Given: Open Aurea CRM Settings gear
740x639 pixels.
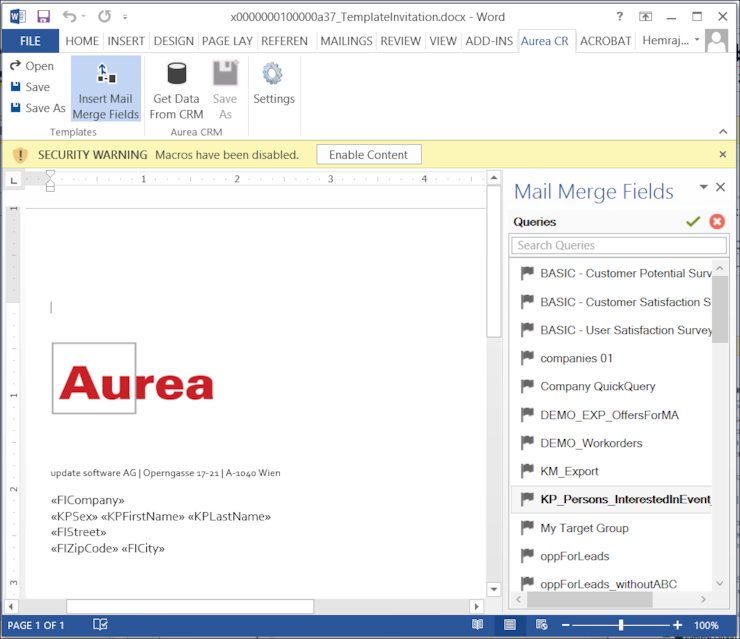Looking at the screenshot, I should pyautogui.click(x=274, y=82).
